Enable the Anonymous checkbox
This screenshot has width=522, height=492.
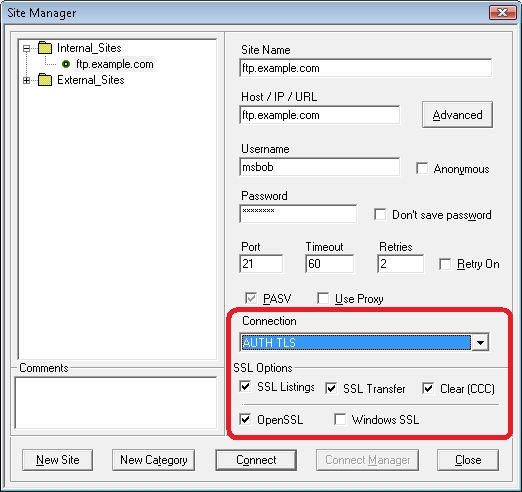coord(422,168)
